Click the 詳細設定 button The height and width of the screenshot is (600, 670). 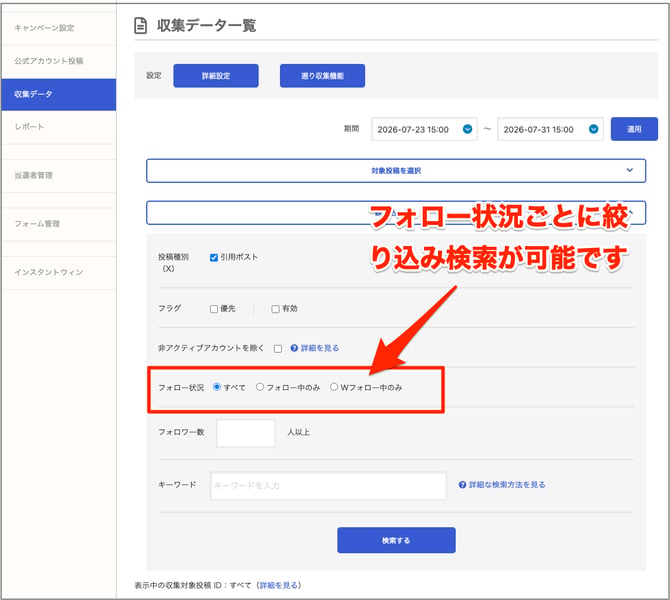pyautogui.click(x=216, y=76)
